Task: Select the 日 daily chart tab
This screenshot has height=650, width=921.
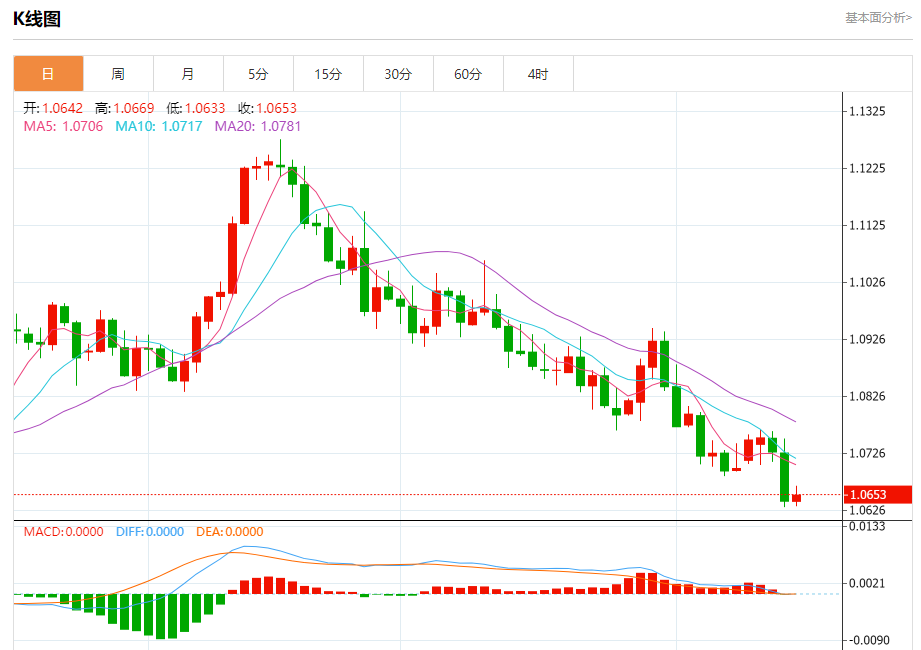Action: click(48, 74)
